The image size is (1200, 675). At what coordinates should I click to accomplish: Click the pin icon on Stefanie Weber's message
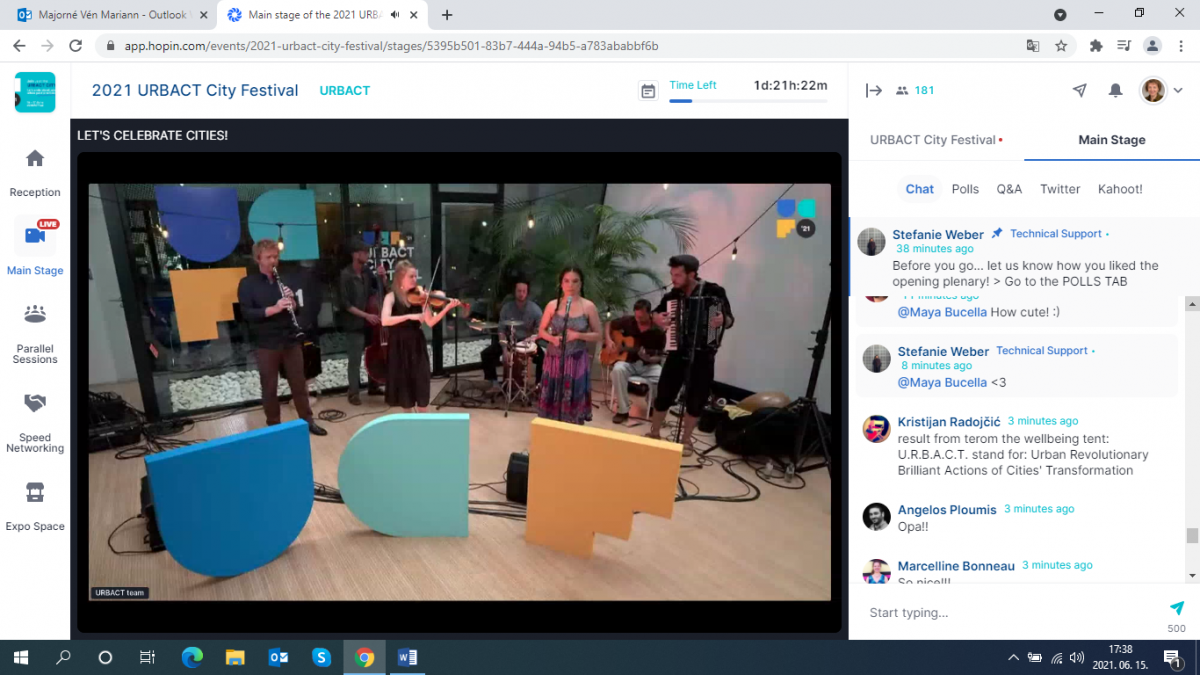(996, 234)
